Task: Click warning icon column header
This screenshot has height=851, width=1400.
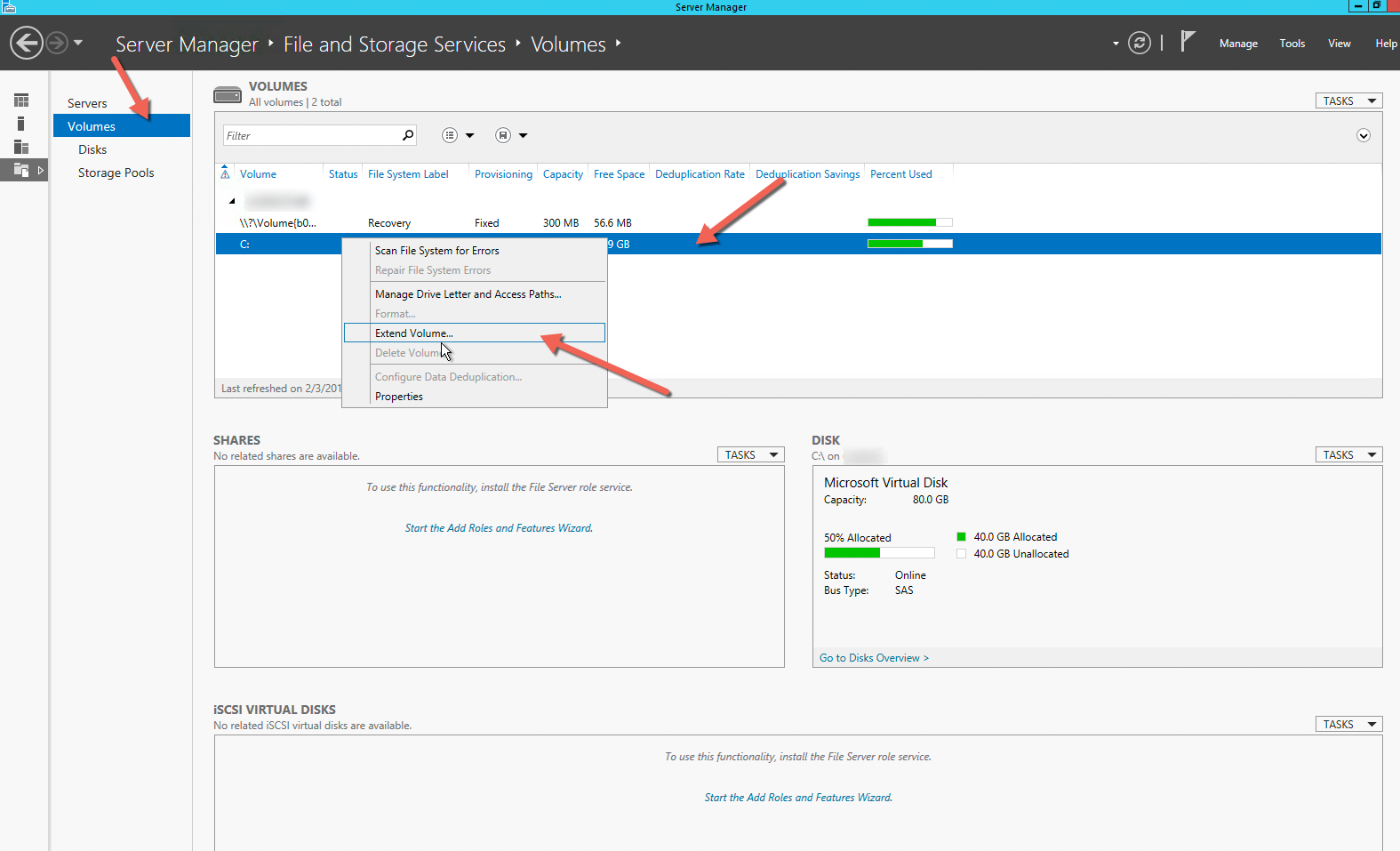Action: pos(225,173)
